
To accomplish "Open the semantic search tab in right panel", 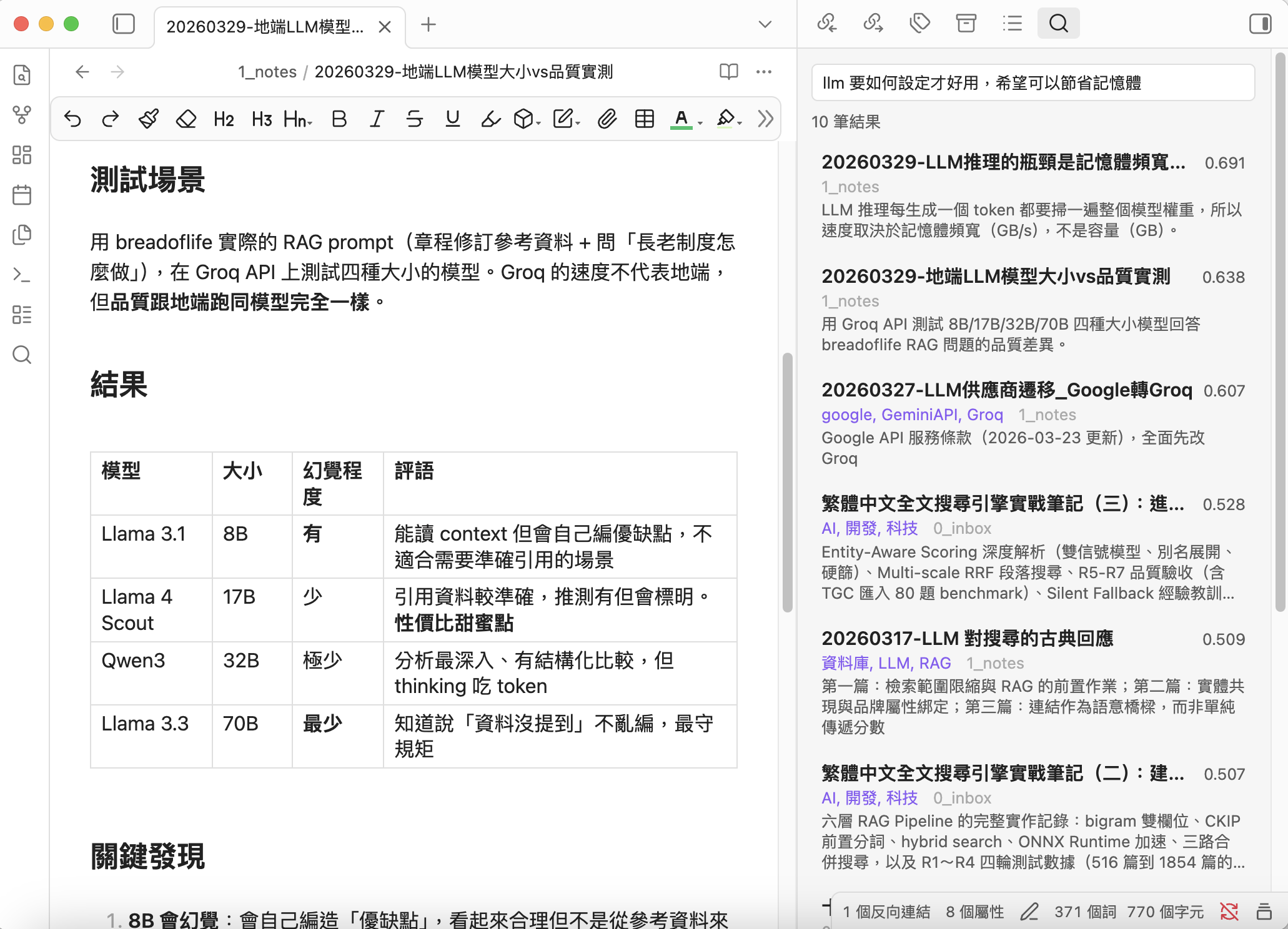I will tap(1058, 24).
